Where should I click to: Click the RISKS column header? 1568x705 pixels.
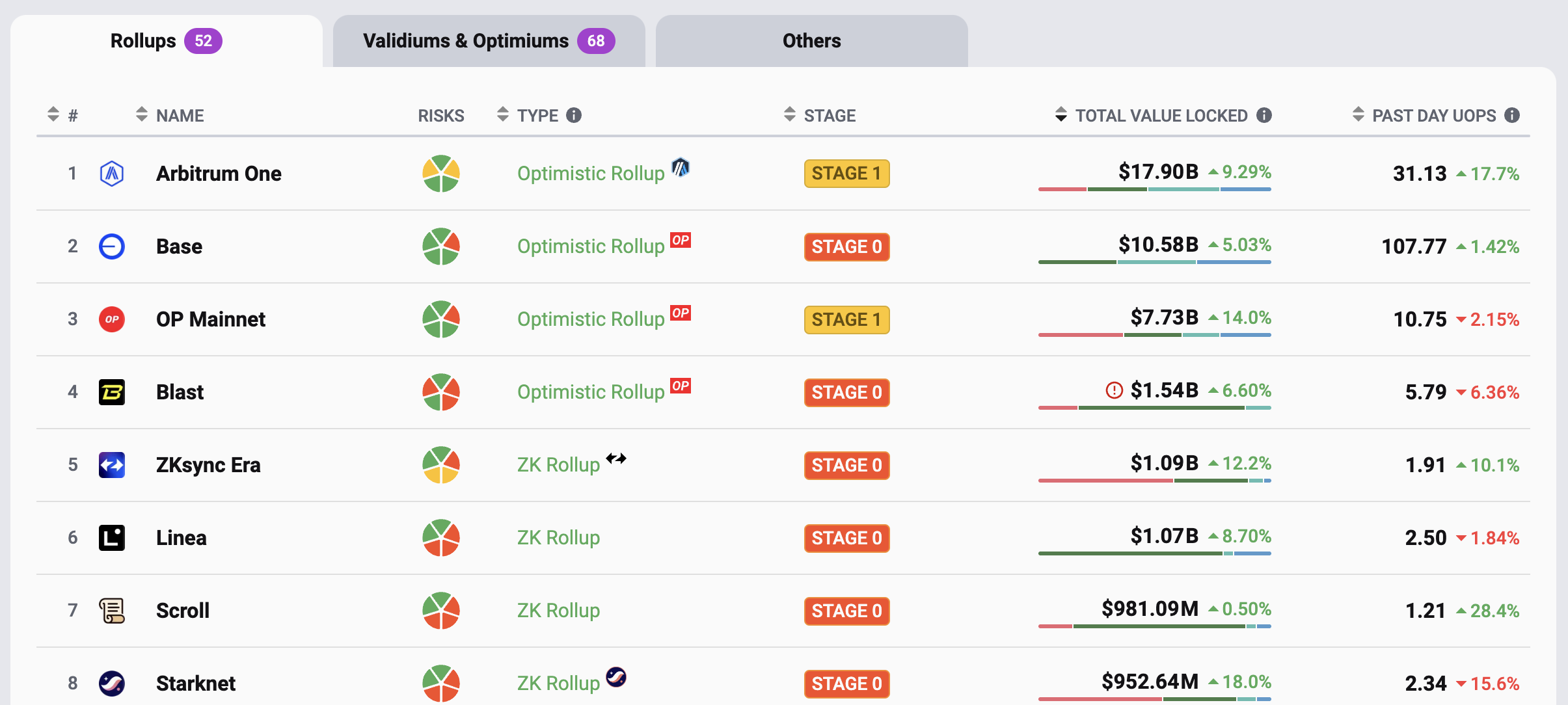click(441, 116)
